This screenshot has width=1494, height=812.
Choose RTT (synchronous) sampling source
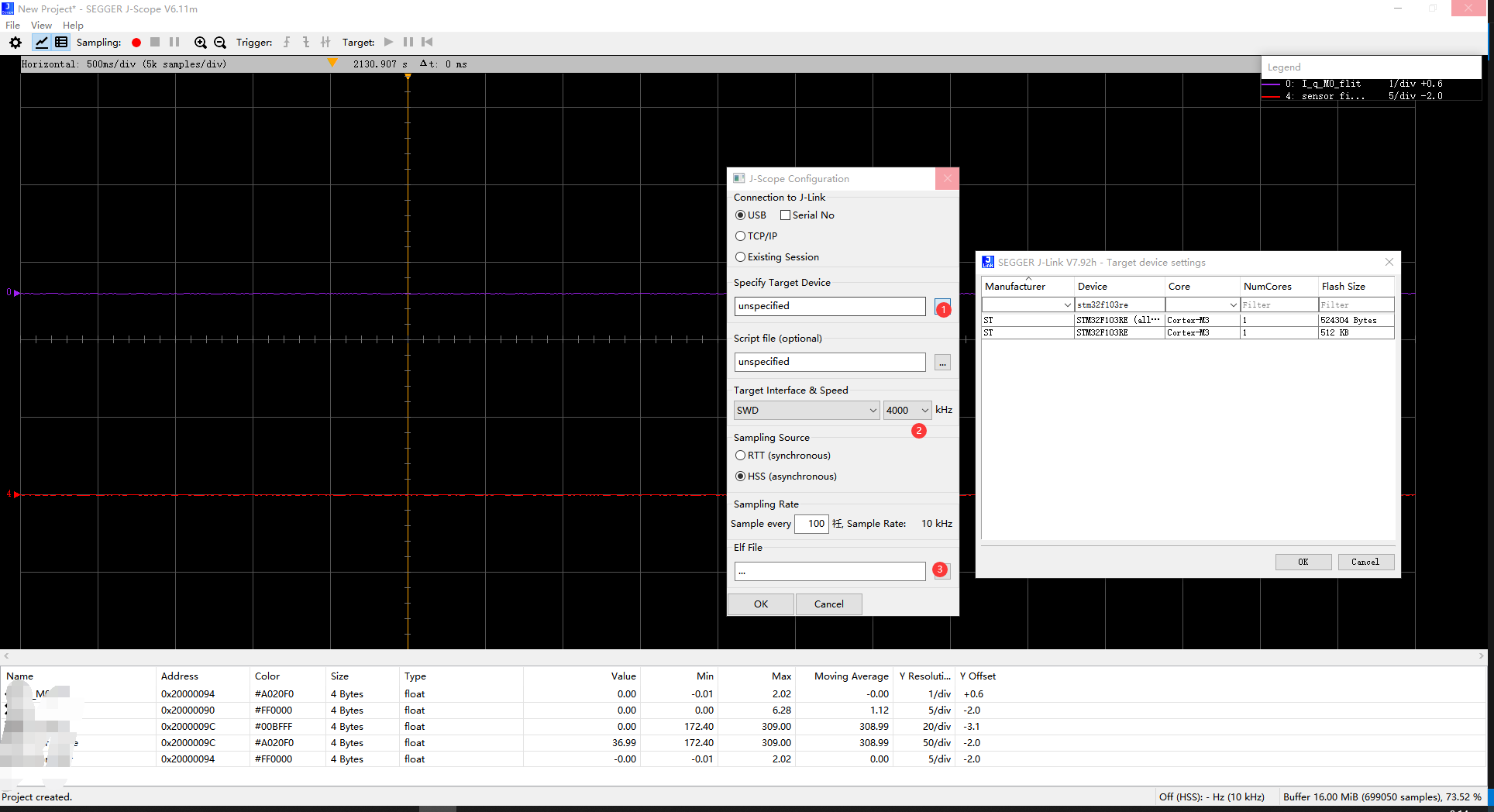coord(740,456)
